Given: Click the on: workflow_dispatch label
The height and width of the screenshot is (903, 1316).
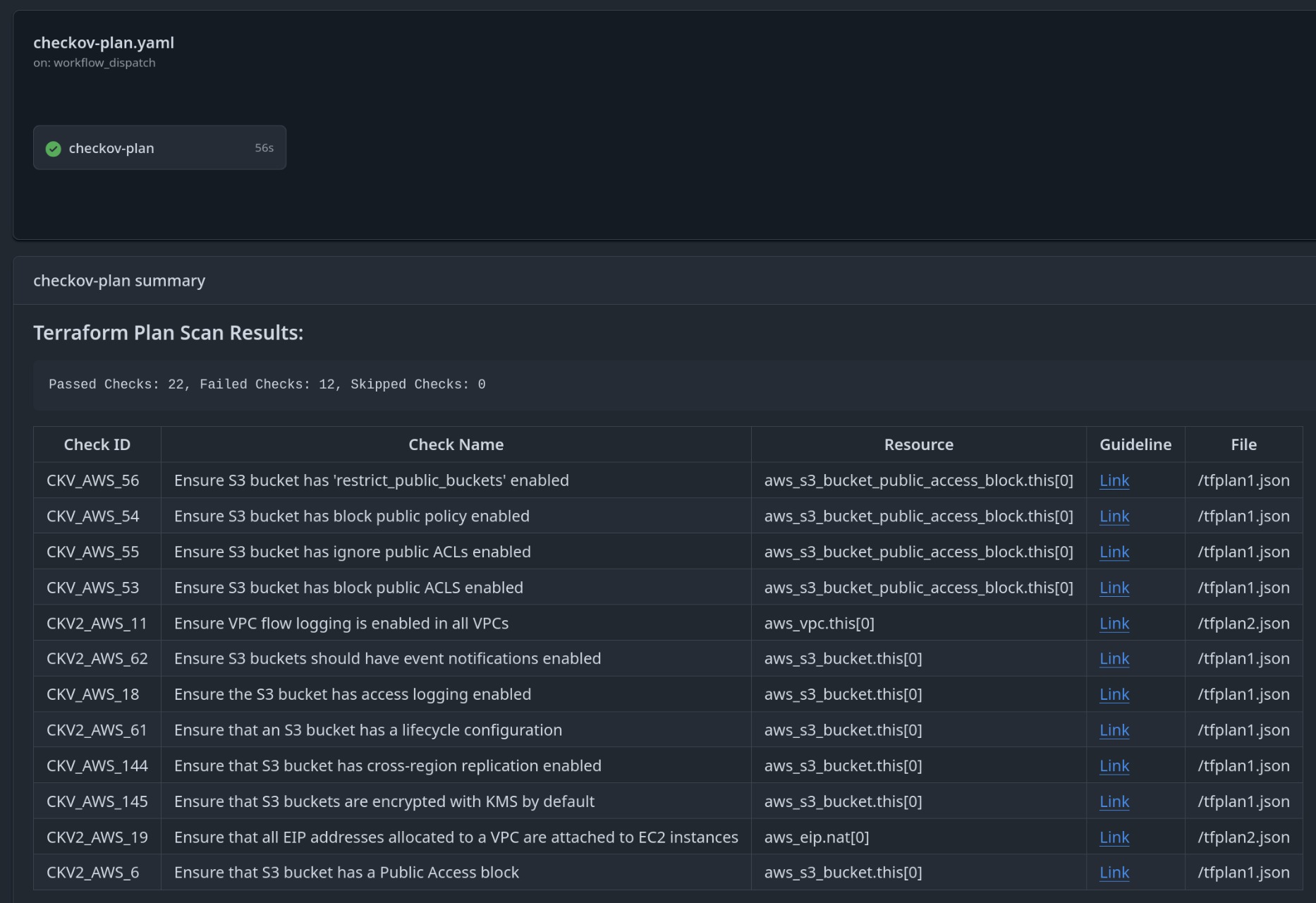Looking at the screenshot, I should pyautogui.click(x=95, y=62).
